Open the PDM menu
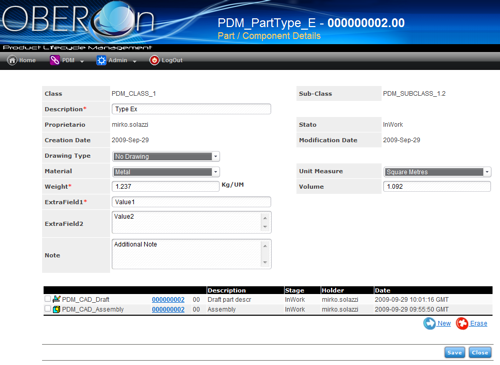Image resolution: width=500 pixels, height=365 pixels. click(x=67, y=60)
